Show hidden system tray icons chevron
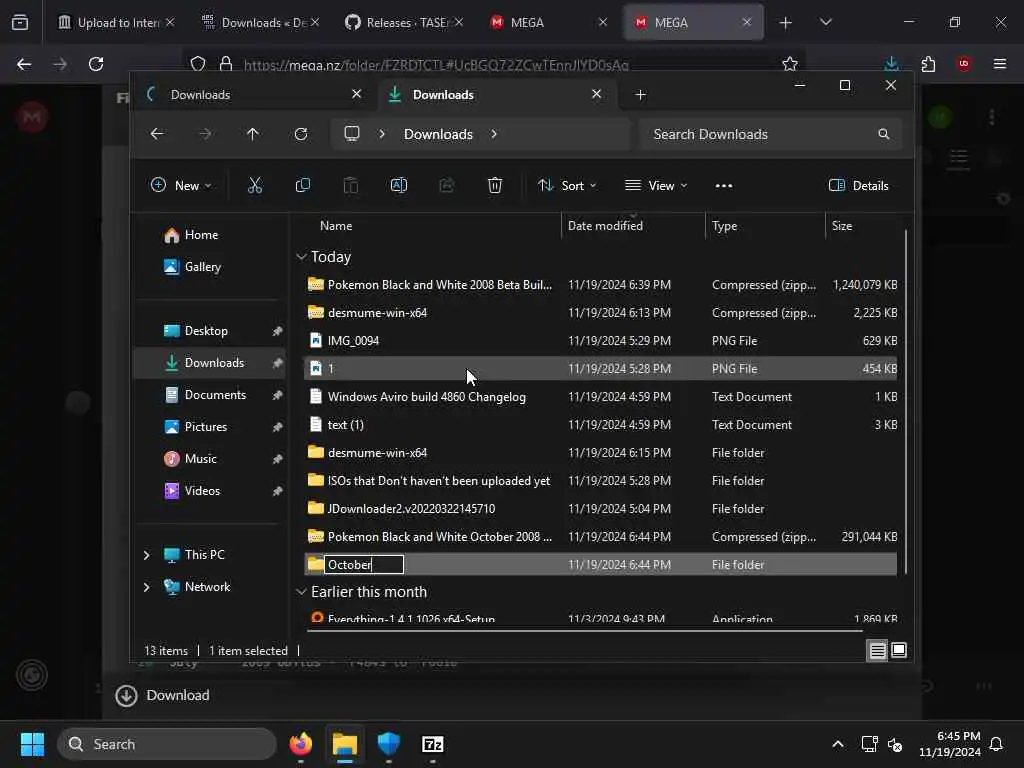Screen dimensions: 1024x768 [x=837, y=744]
